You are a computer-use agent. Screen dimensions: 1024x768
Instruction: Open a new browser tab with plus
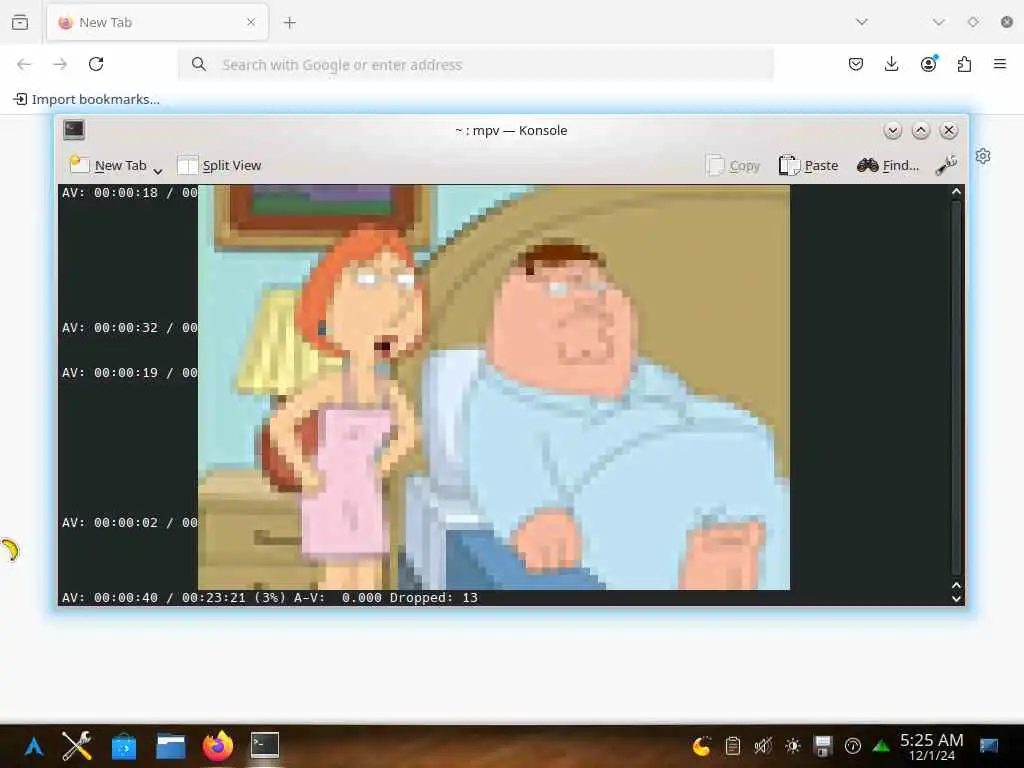[x=289, y=23]
